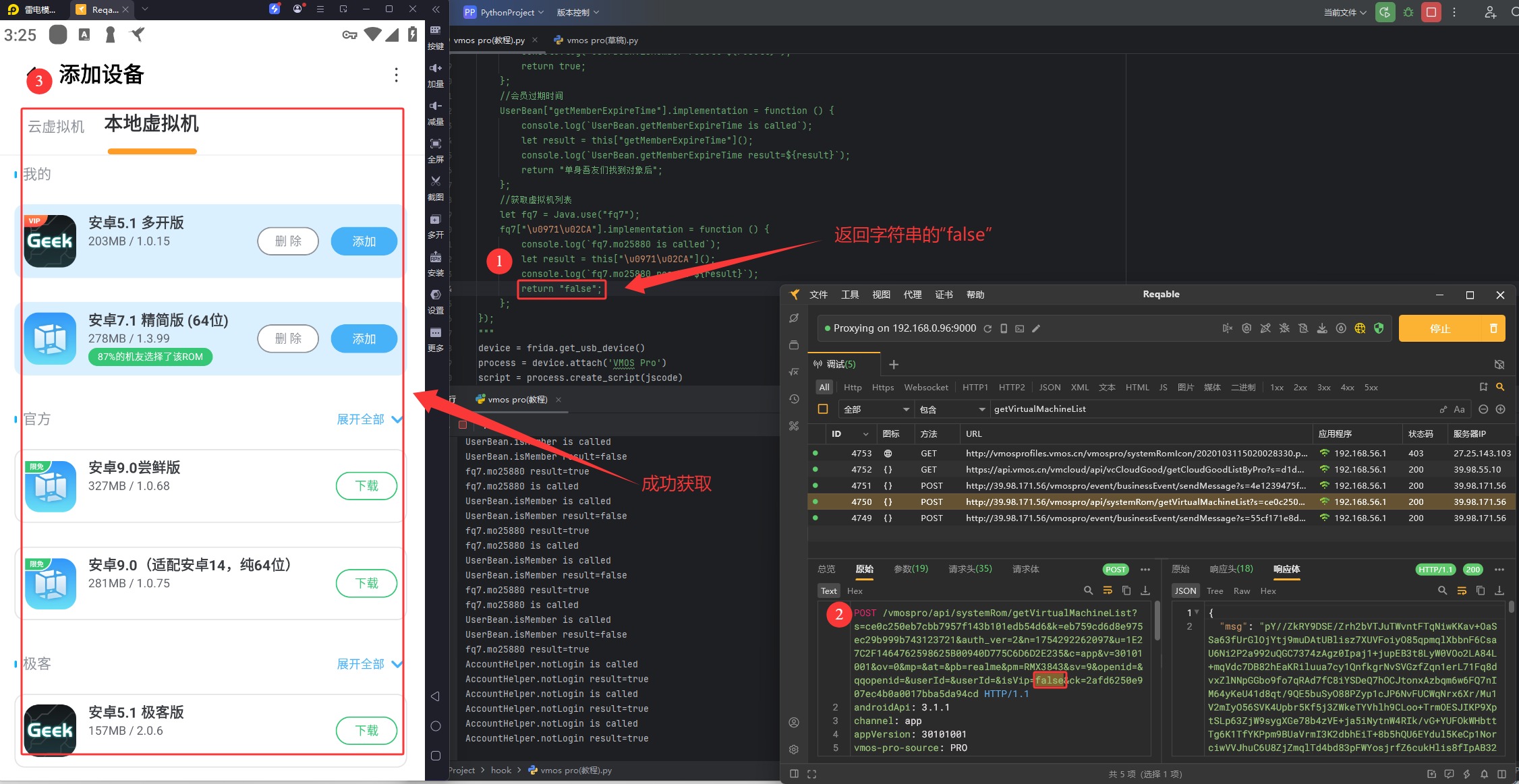The width and height of the screenshot is (1519, 784).
Task: Click the ID column sort chevron
Action: pyautogui.click(x=865, y=434)
